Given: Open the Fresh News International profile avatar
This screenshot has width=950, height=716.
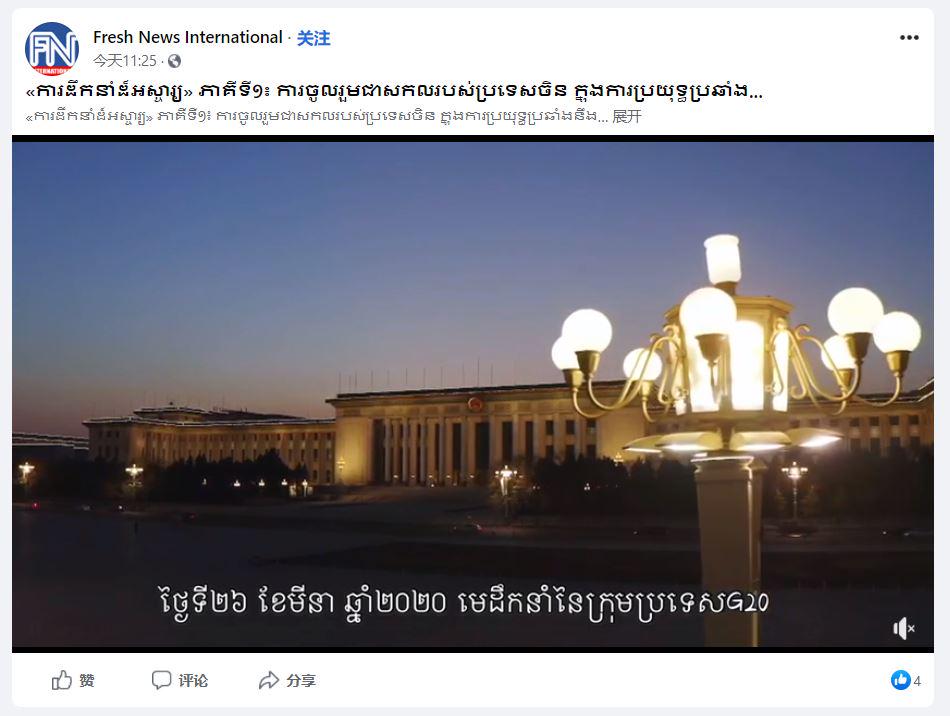Looking at the screenshot, I should point(52,48).
